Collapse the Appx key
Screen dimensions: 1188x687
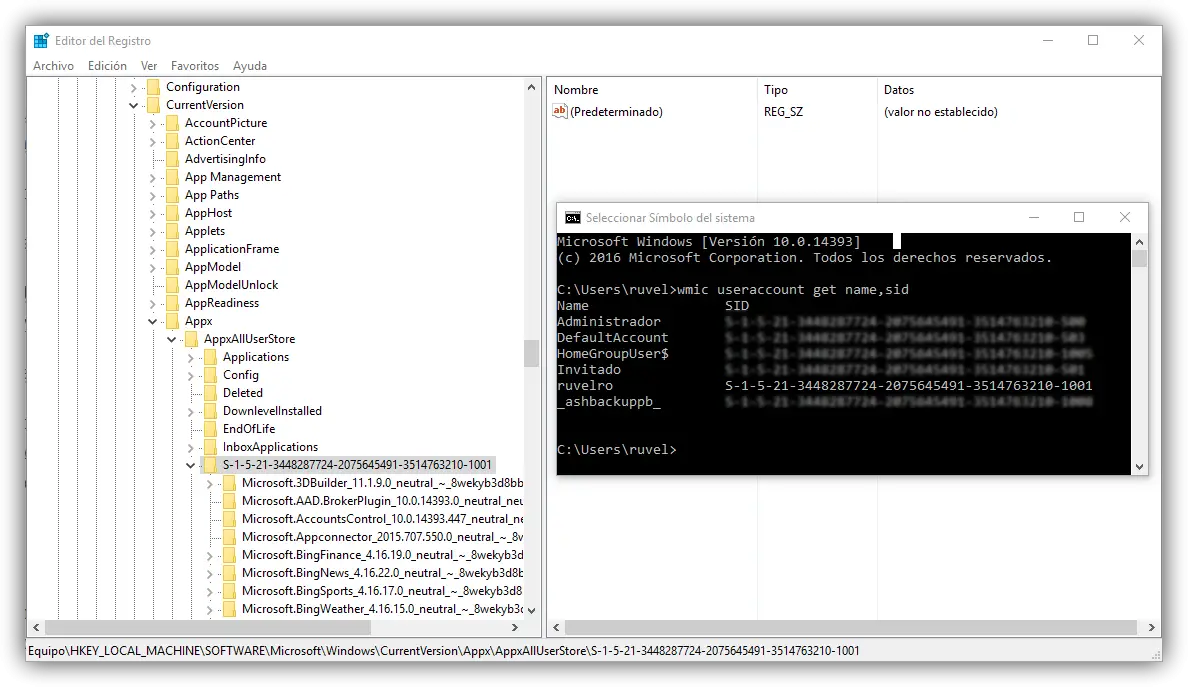pos(152,321)
